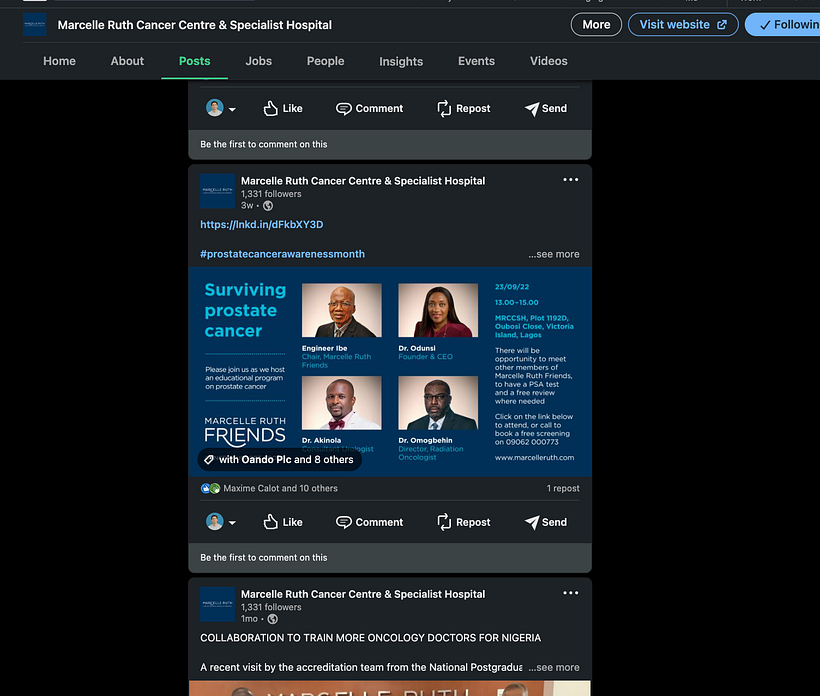Switch to the Jobs tab
Viewport: 820px width, 696px height.
[x=258, y=61]
